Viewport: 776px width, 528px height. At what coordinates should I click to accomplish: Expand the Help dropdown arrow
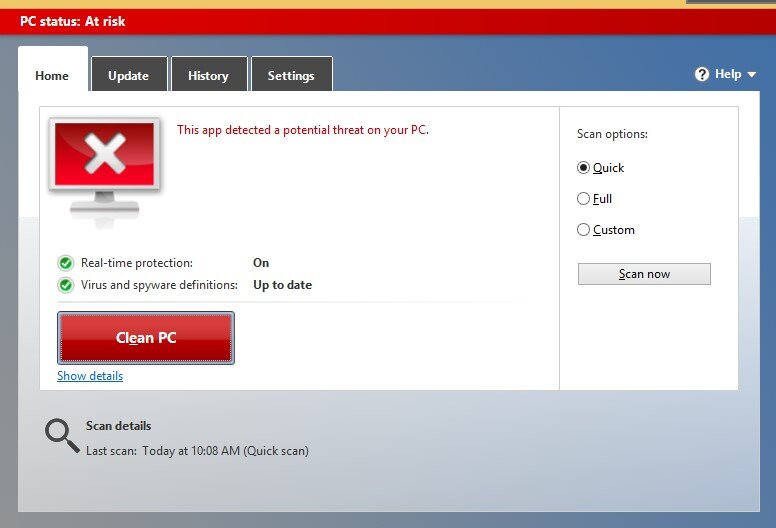(x=752, y=75)
